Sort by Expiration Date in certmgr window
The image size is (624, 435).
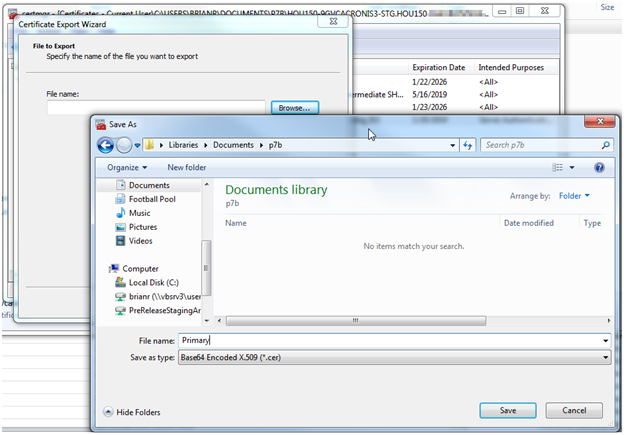tap(439, 67)
